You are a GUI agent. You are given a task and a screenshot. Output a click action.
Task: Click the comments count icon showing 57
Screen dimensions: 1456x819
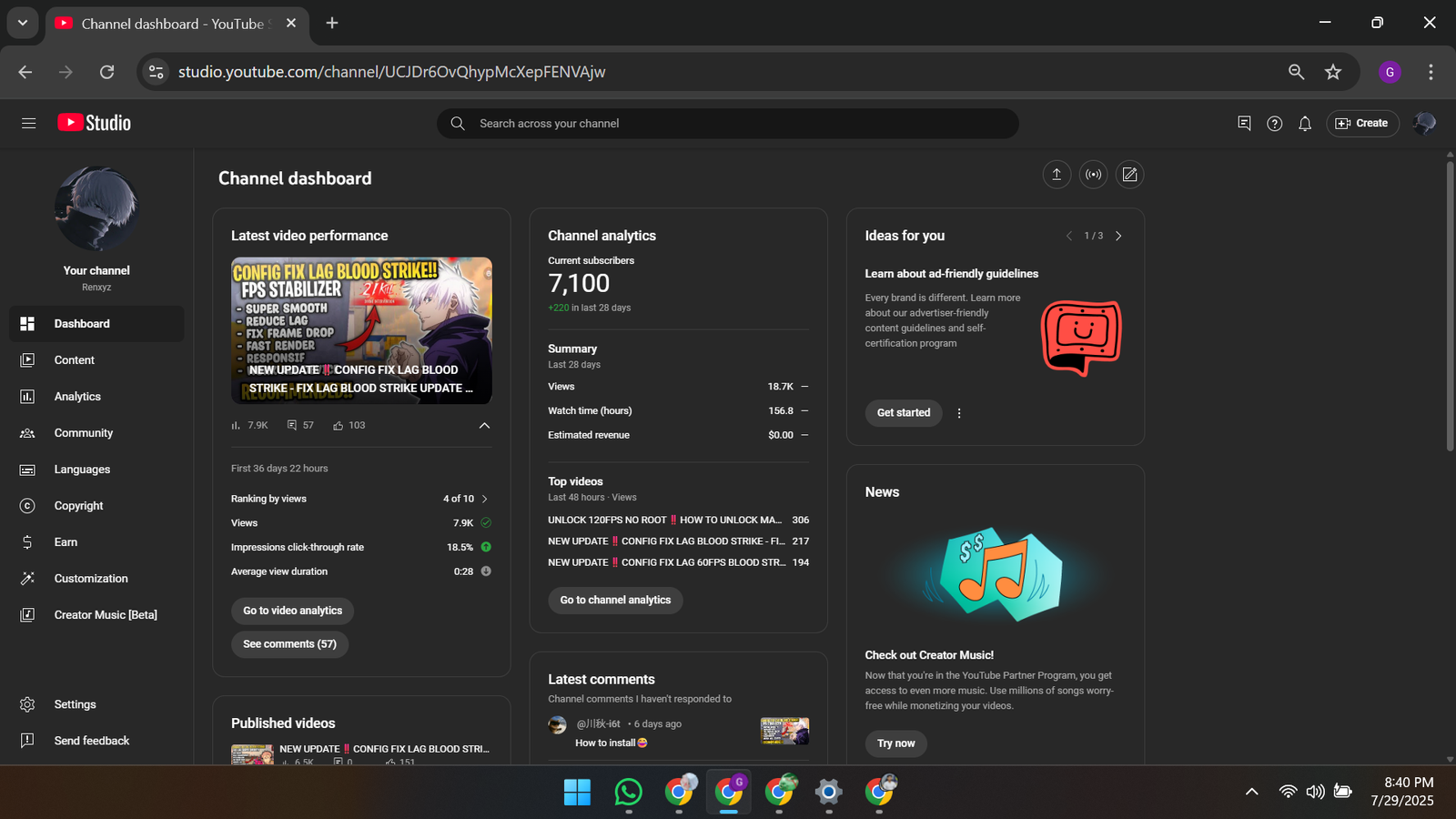coord(292,425)
